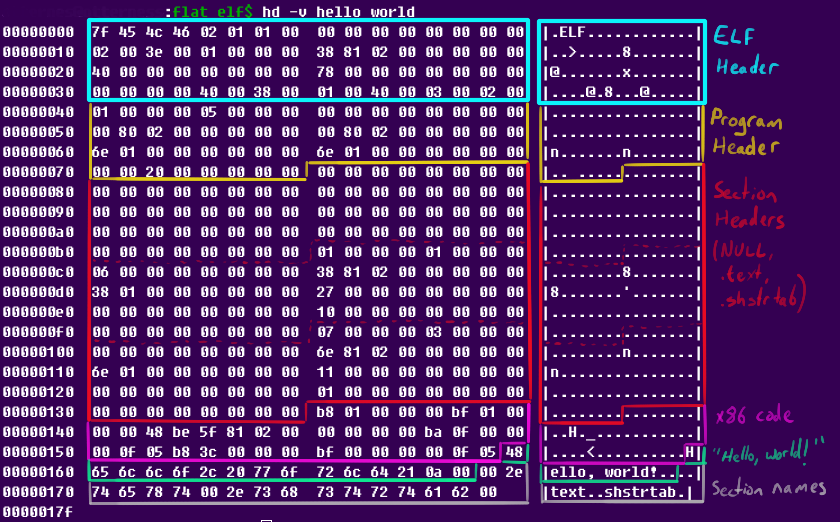Click the red '.shstrtab)' annotation text

pyautogui.click(x=747, y=299)
